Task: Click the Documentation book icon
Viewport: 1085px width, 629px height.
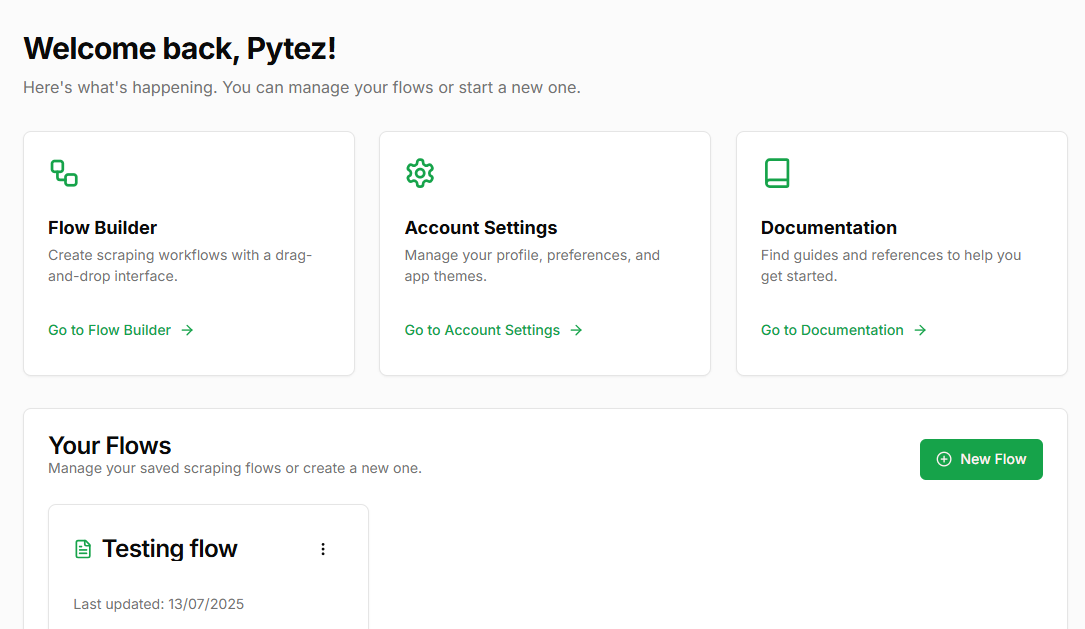Action: tap(776, 173)
